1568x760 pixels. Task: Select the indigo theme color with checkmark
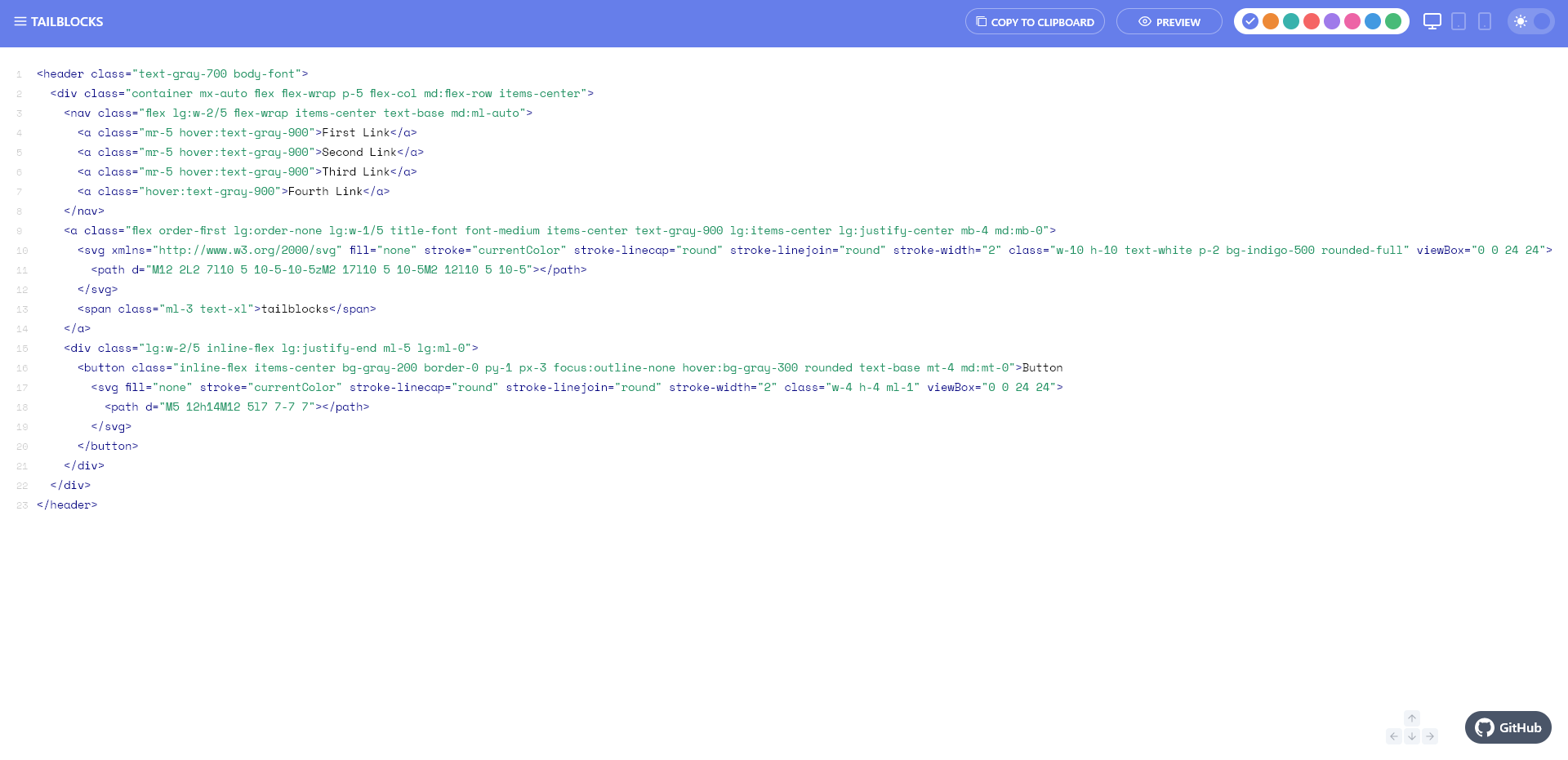click(x=1250, y=21)
